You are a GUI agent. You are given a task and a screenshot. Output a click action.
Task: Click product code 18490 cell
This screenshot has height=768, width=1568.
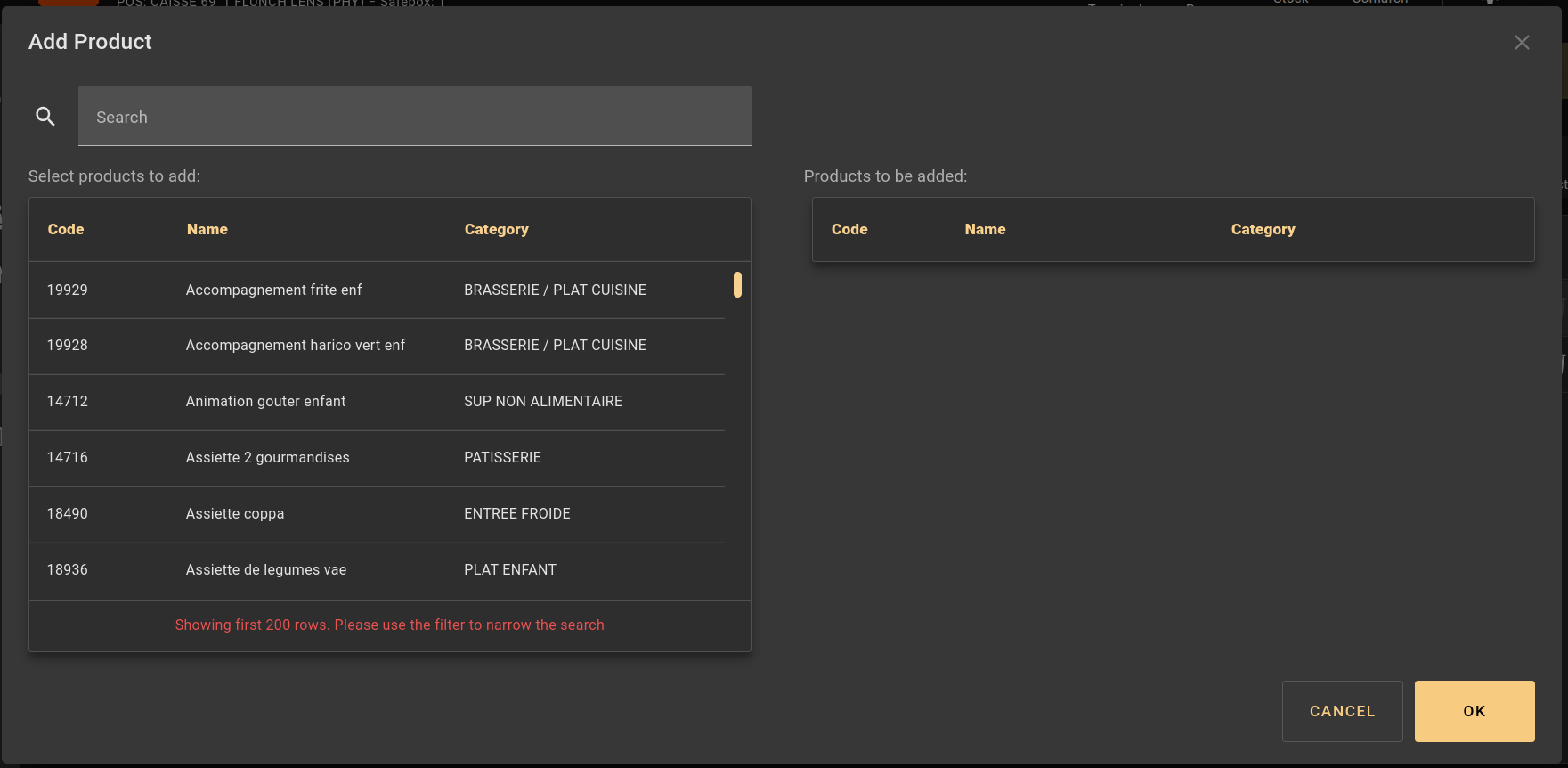click(x=68, y=514)
